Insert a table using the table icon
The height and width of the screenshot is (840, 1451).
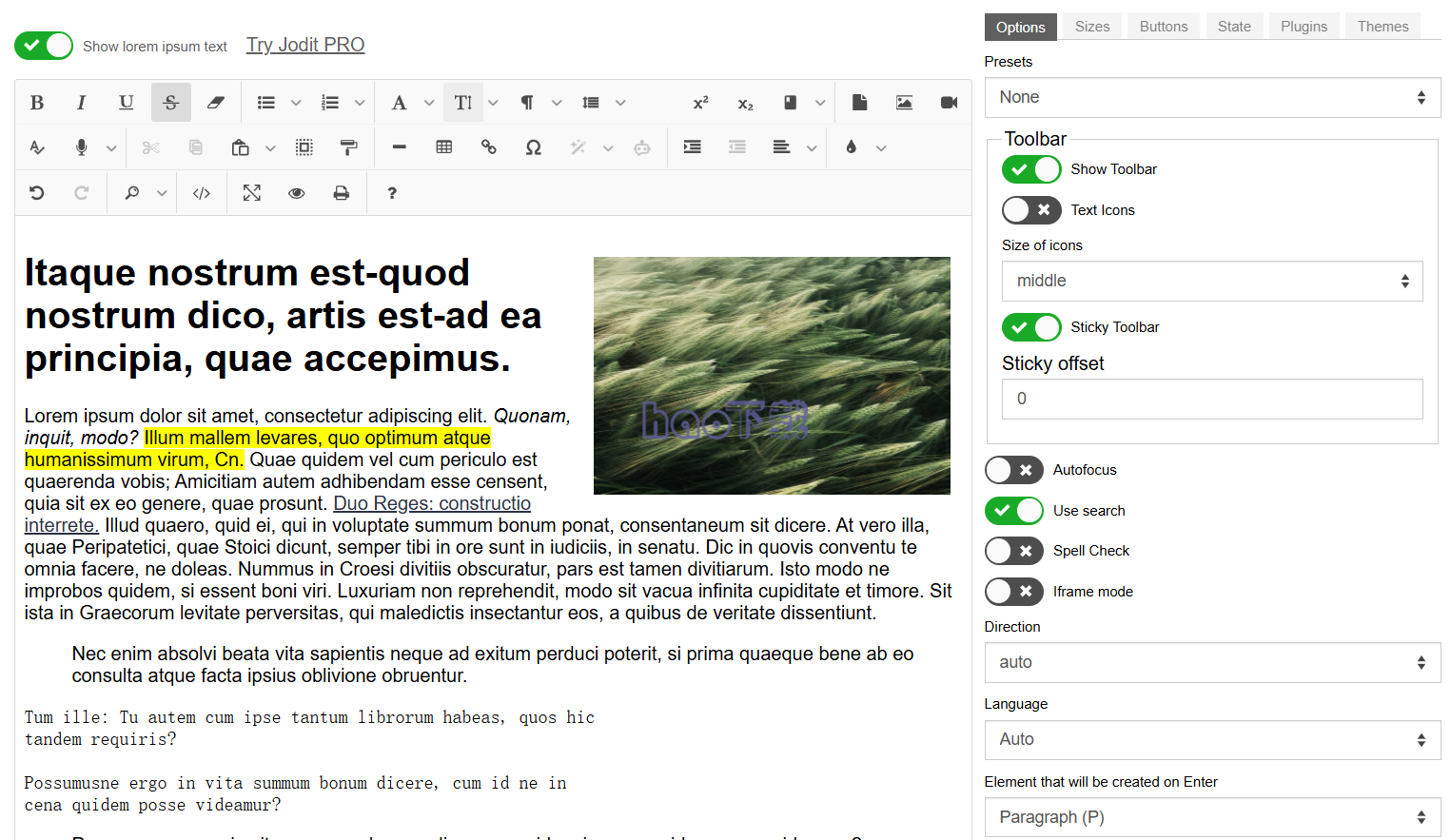(443, 147)
